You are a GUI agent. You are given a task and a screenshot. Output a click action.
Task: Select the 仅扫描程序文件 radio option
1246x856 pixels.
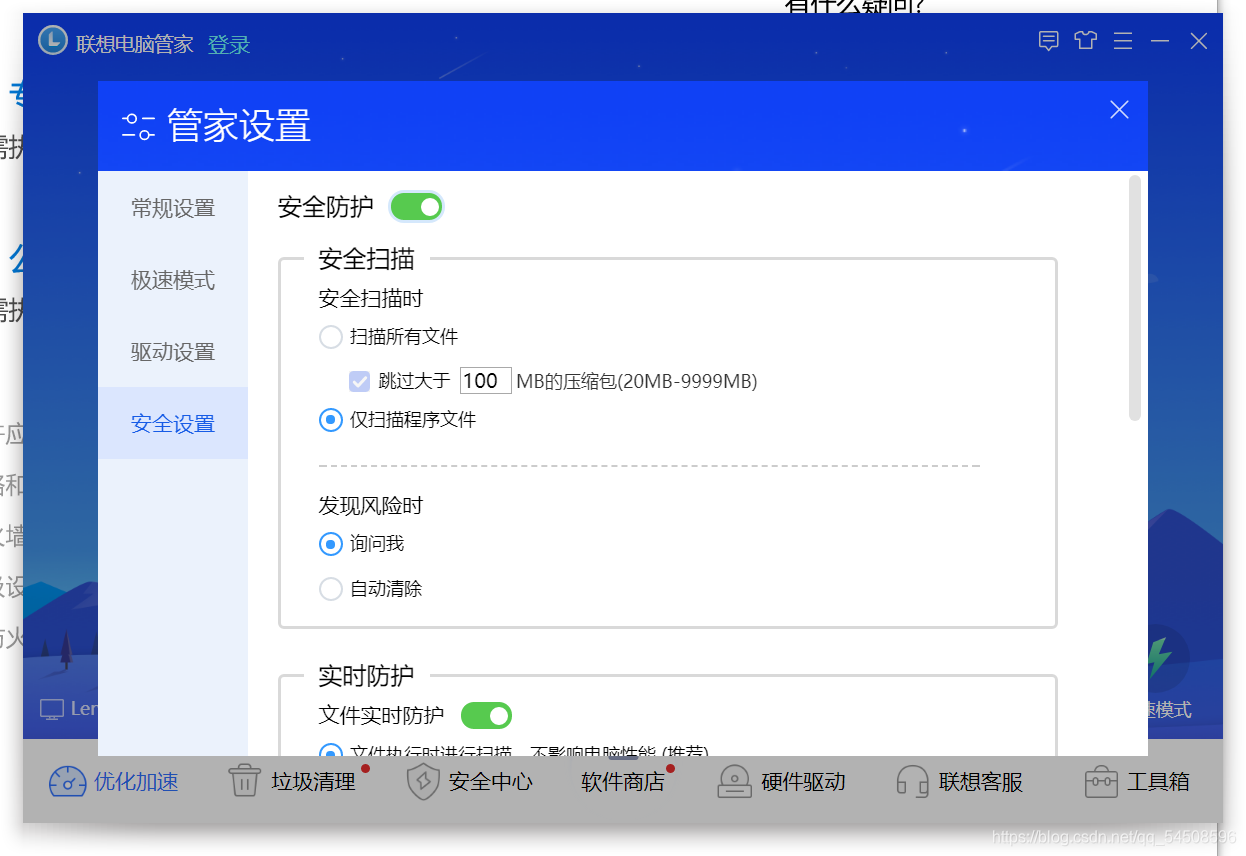point(330,420)
